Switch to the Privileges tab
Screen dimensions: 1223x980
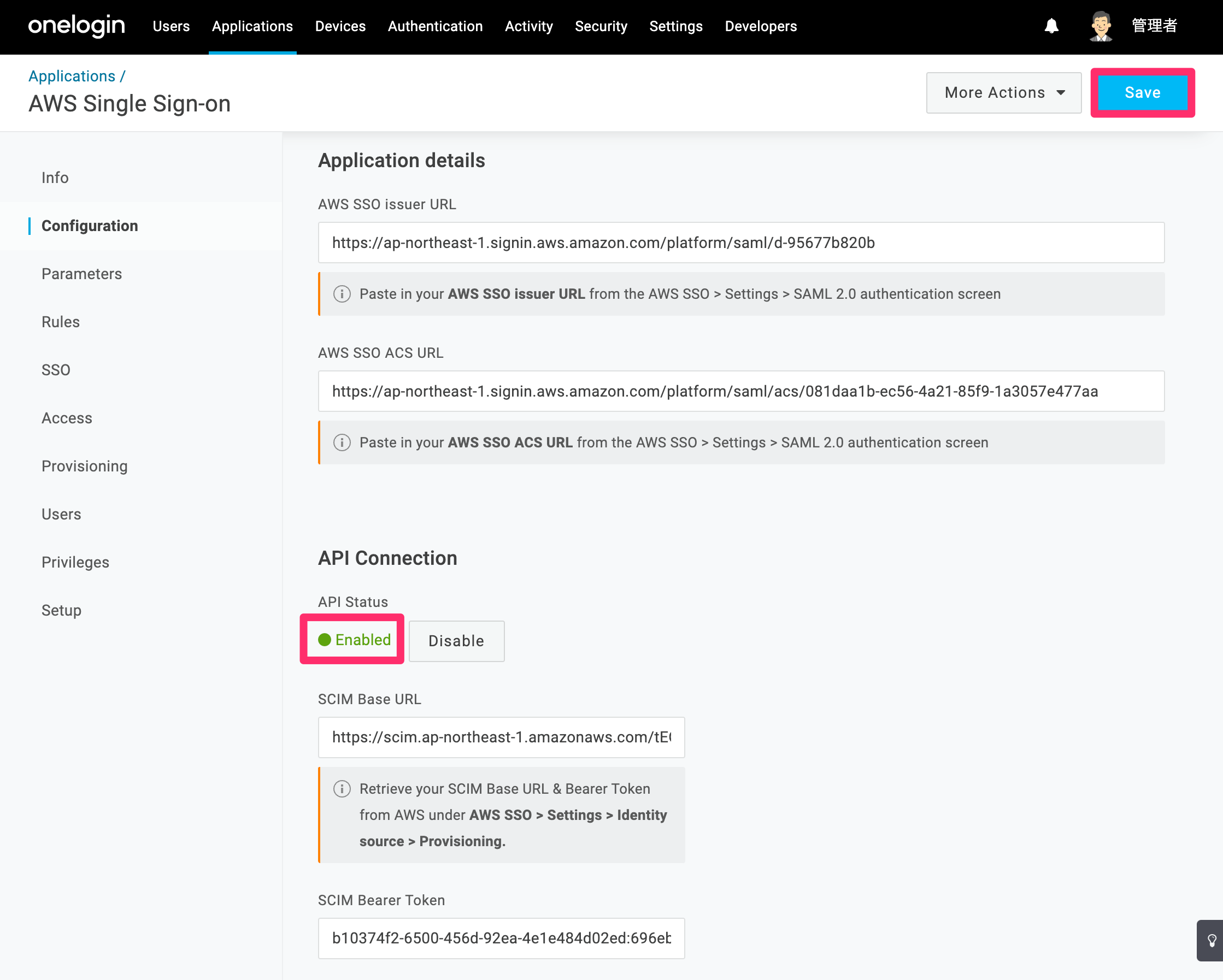(75, 562)
